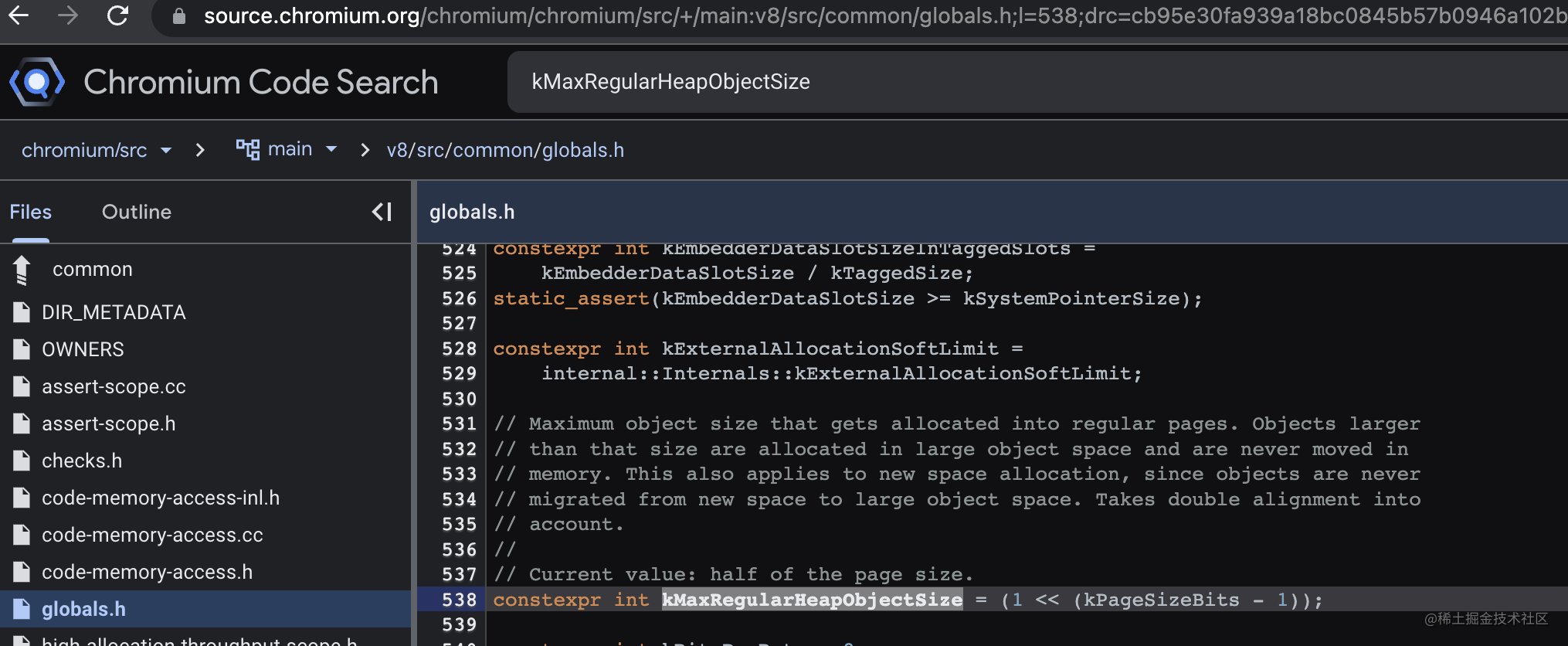1568x646 pixels.
Task: Click file icon next to DIR_METADATA
Action: (x=22, y=312)
